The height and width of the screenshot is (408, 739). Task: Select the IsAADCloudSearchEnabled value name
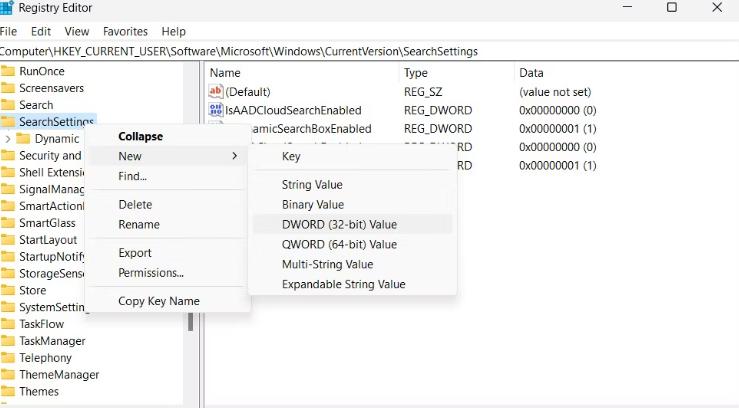293,110
